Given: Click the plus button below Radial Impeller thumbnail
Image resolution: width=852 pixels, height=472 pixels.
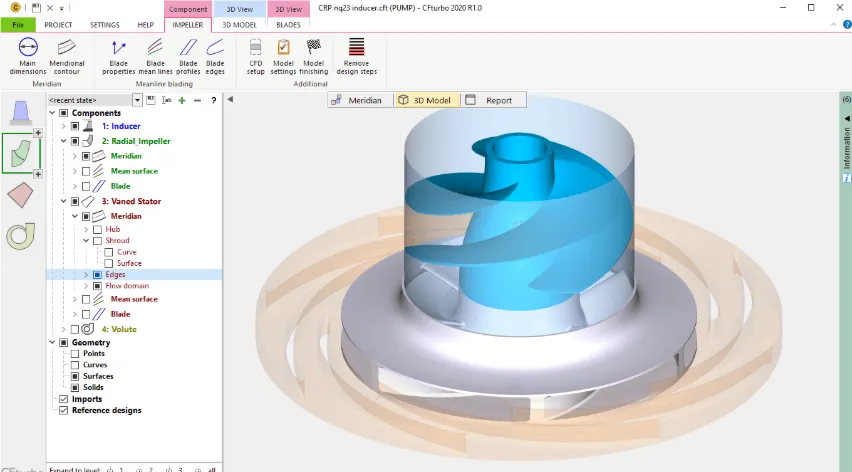Looking at the screenshot, I should 38,174.
